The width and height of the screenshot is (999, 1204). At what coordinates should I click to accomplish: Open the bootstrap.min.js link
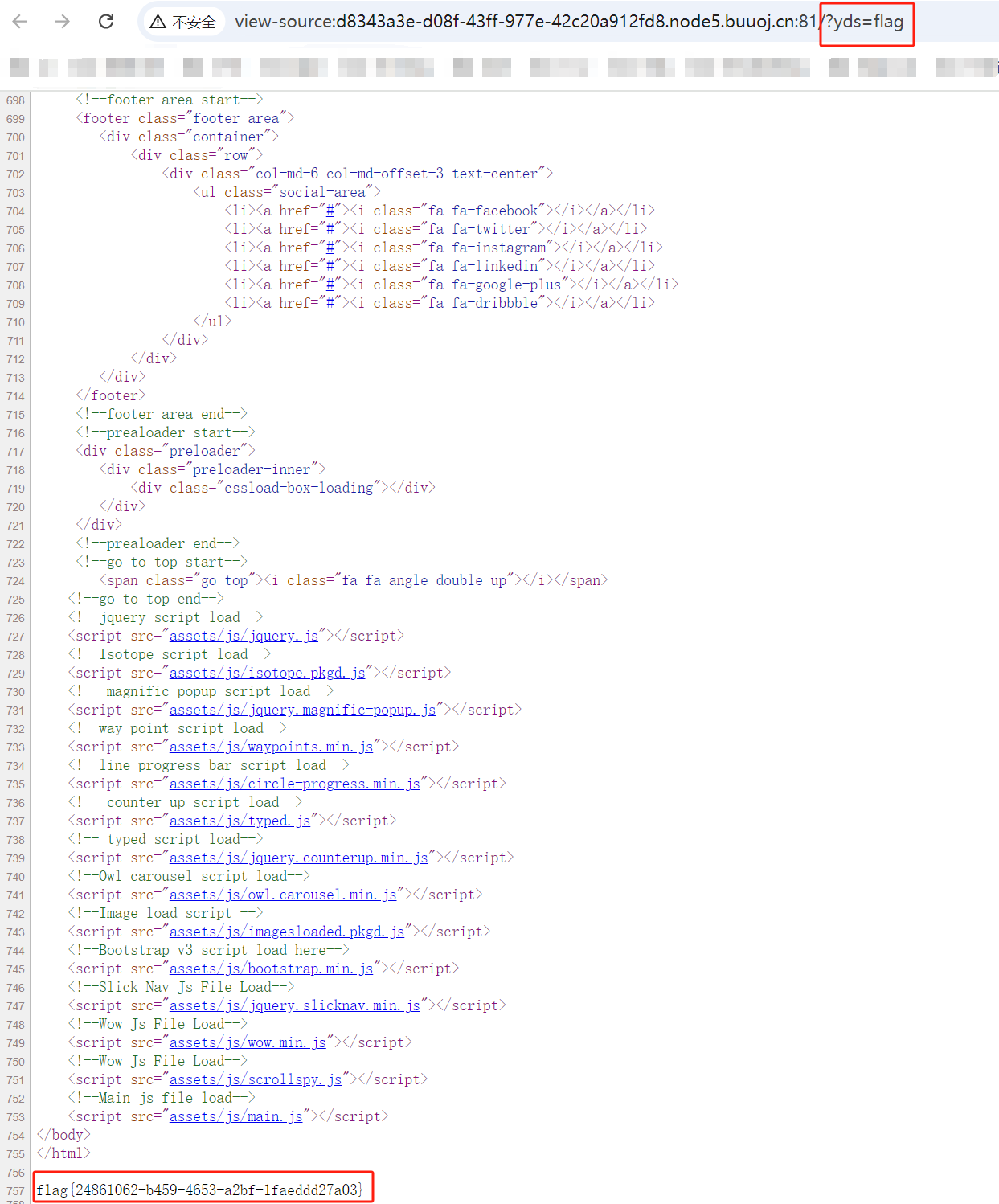[x=271, y=969]
